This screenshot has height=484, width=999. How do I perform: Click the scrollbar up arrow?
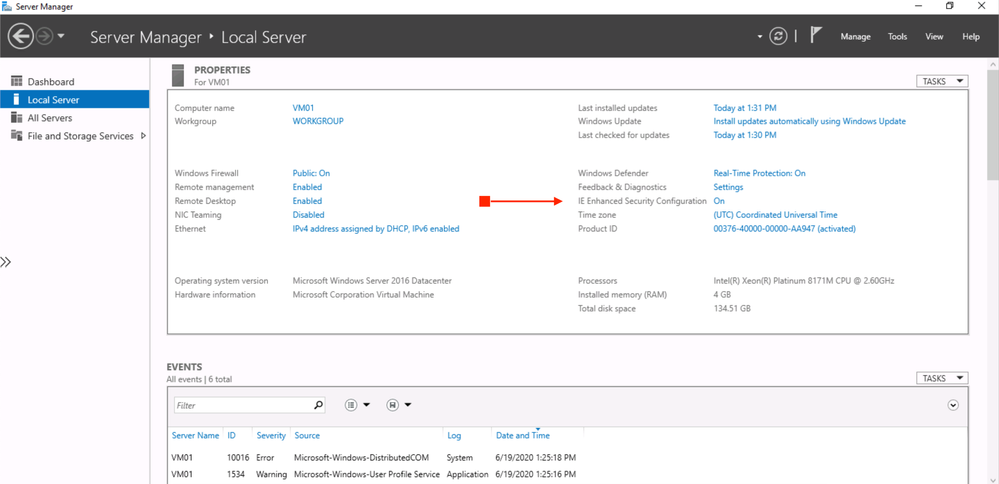click(993, 64)
